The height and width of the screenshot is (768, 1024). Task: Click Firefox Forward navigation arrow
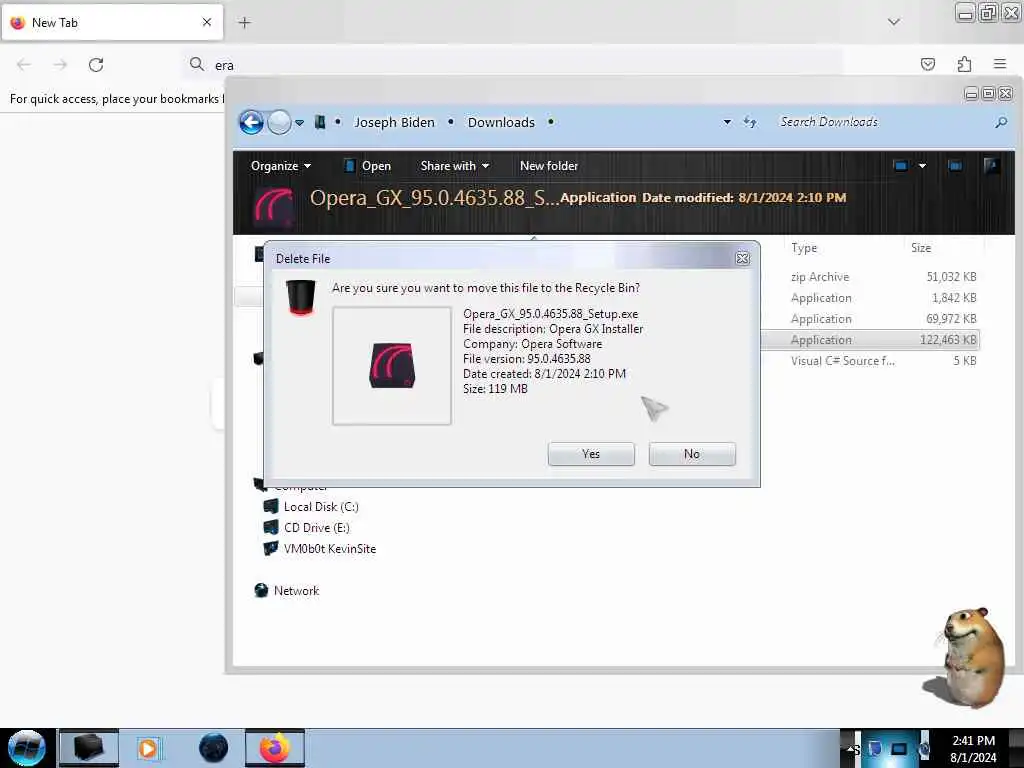click(60, 65)
